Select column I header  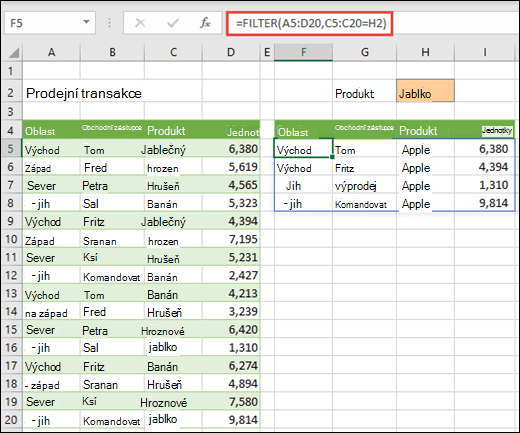[x=484, y=52]
